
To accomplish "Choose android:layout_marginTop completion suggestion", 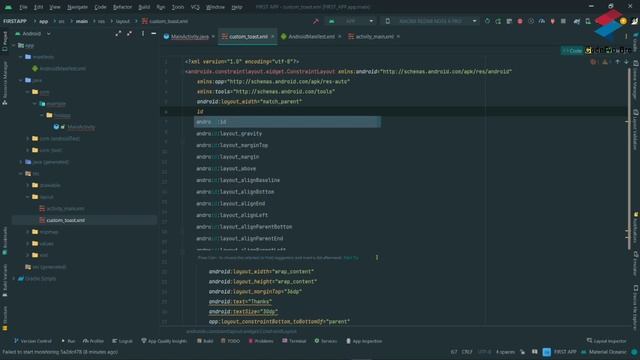I will point(287,145).
